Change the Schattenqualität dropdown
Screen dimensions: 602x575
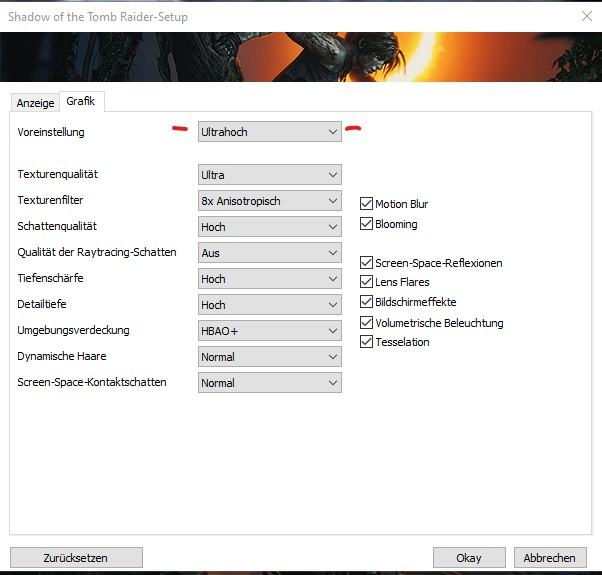point(270,227)
